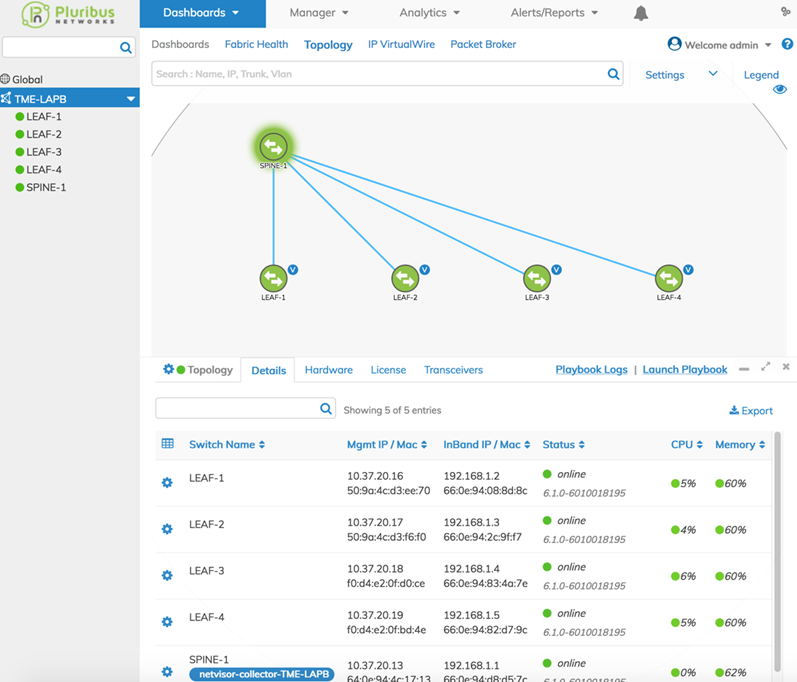Open the Manager dropdown menu

tap(319, 13)
